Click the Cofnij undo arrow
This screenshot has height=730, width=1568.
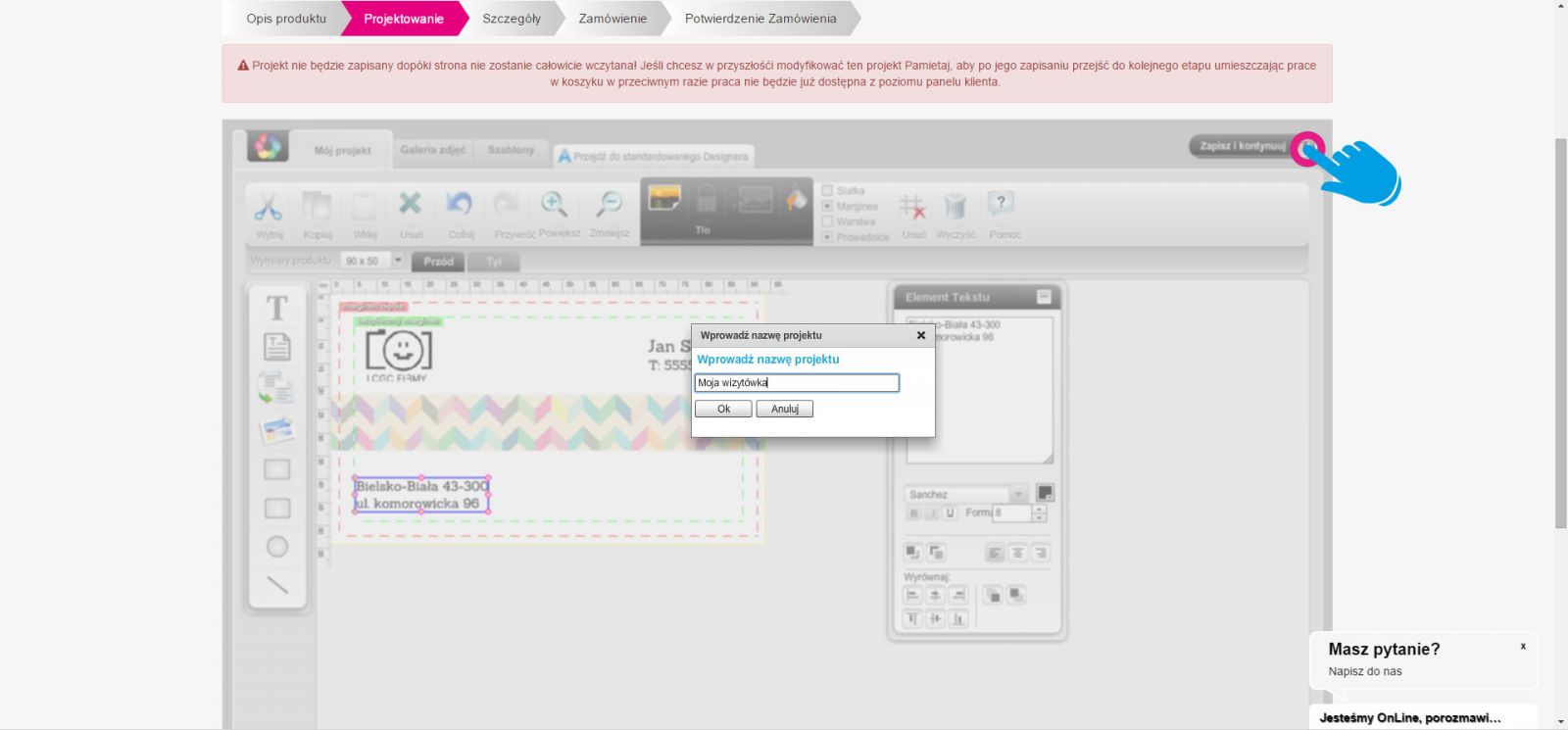point(459,205)
